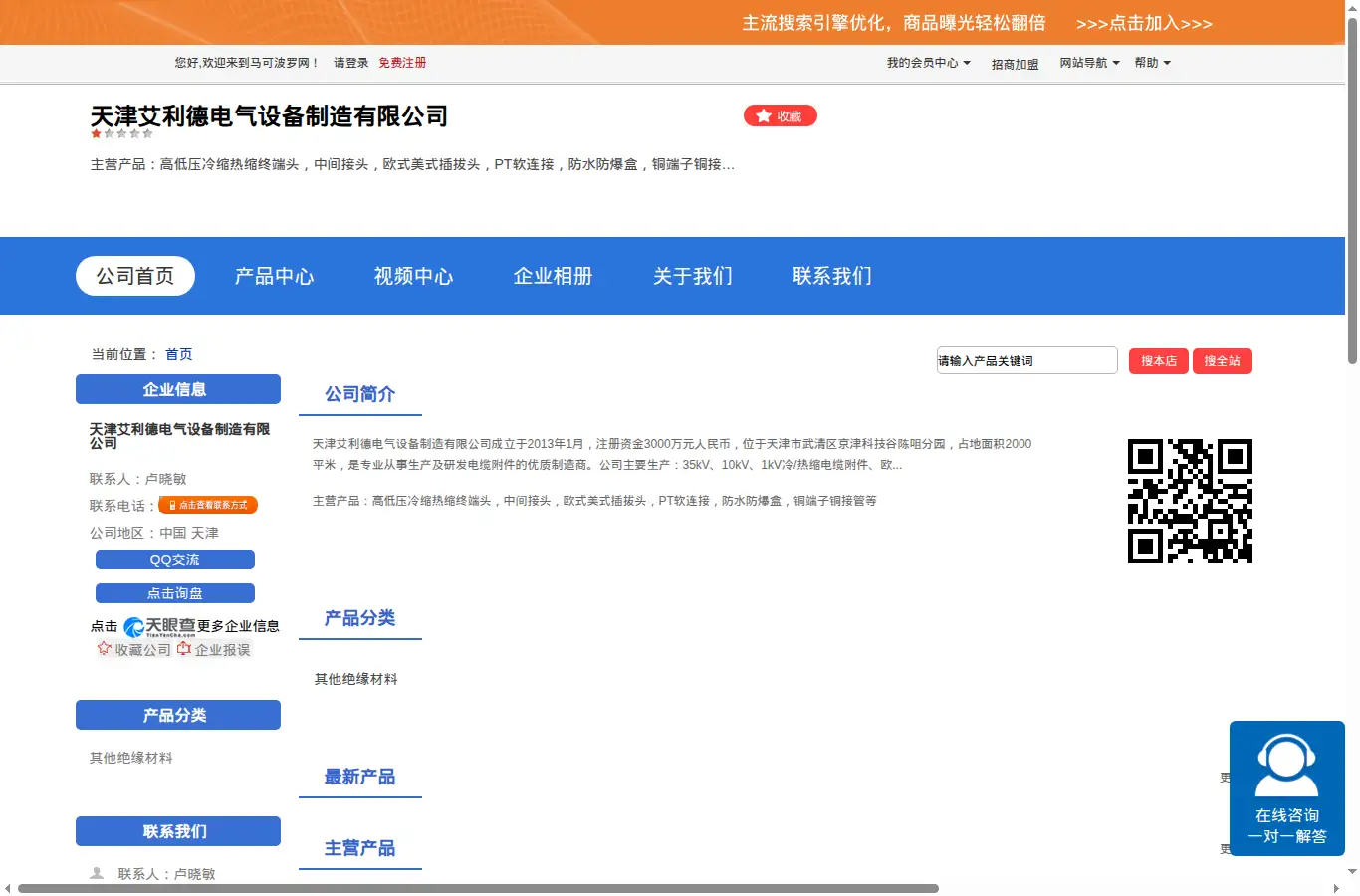Click the 最新产品 section heading

pos(360,777)
